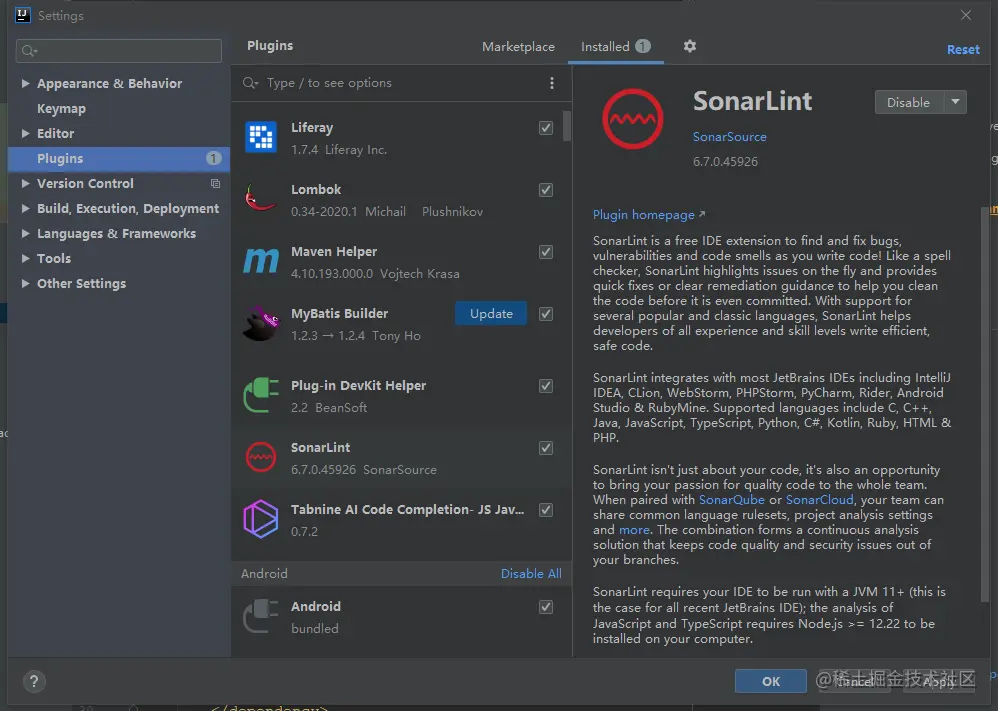
Task: Open the plugin list options menu
Action: pos(552,83)
